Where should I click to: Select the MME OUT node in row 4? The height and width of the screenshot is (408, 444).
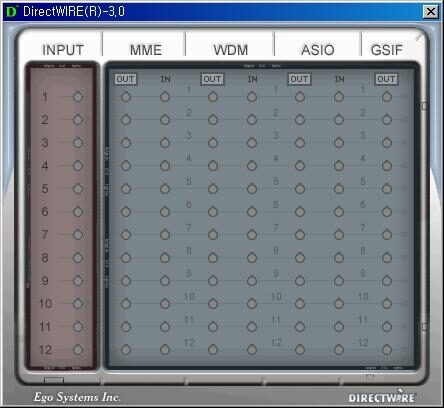126,166
